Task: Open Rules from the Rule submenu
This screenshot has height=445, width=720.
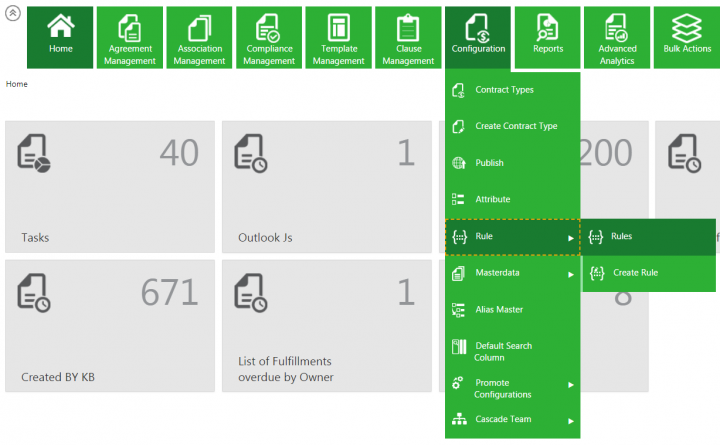Action: [621, 237]
